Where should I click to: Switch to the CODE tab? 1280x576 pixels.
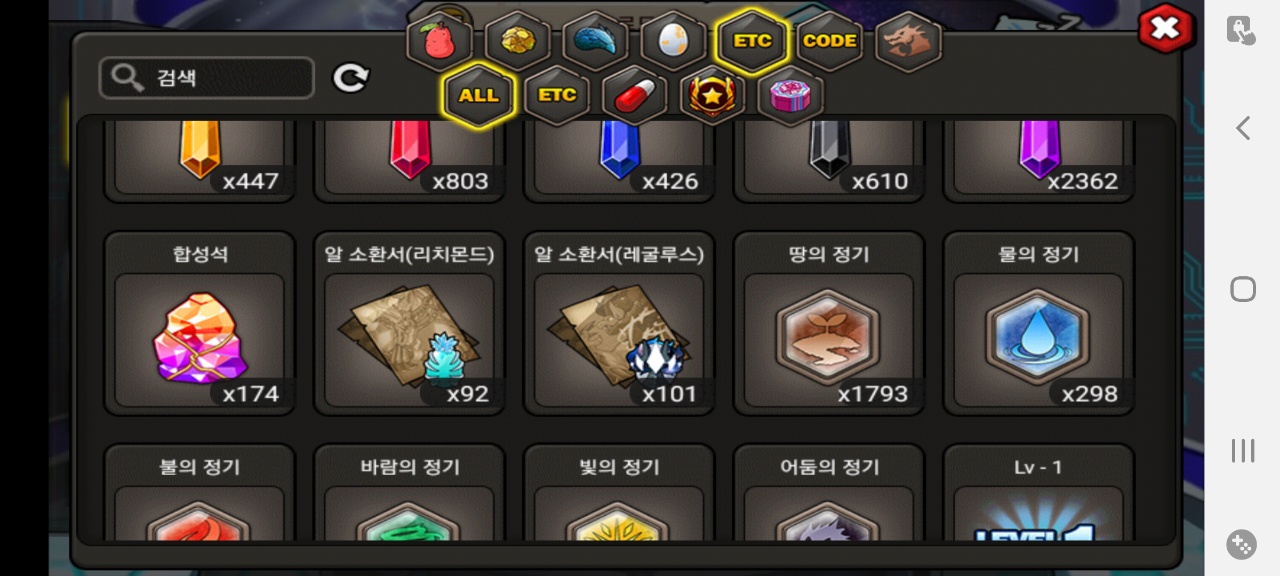pyautogui.click(x=830, y=41)
